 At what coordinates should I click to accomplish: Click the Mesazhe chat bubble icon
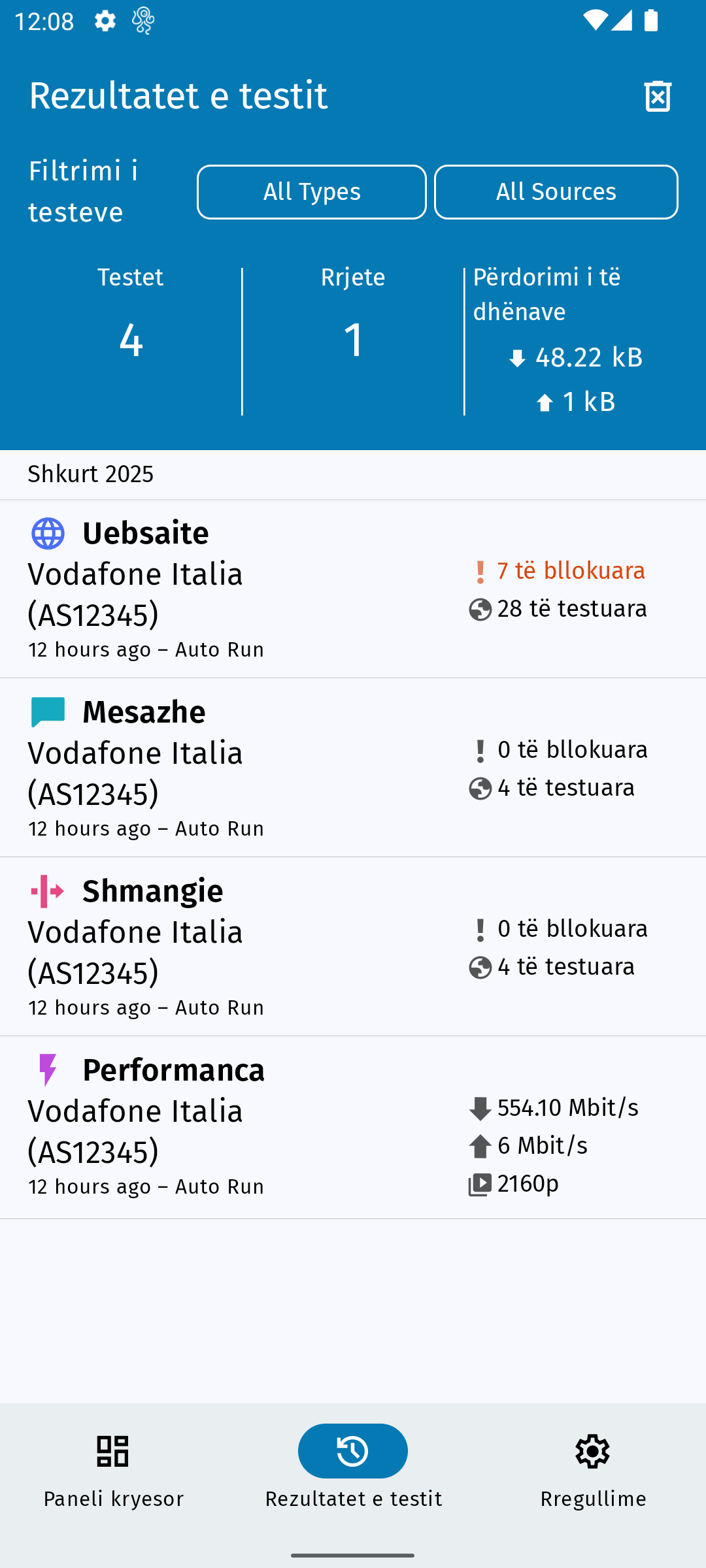tap(48, 712)
